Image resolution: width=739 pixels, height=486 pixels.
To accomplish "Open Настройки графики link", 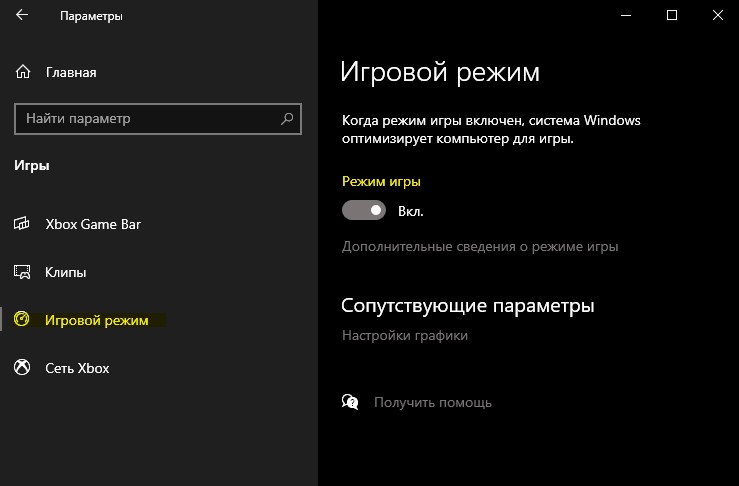I will pyautogui.click(x=405, y=336).
